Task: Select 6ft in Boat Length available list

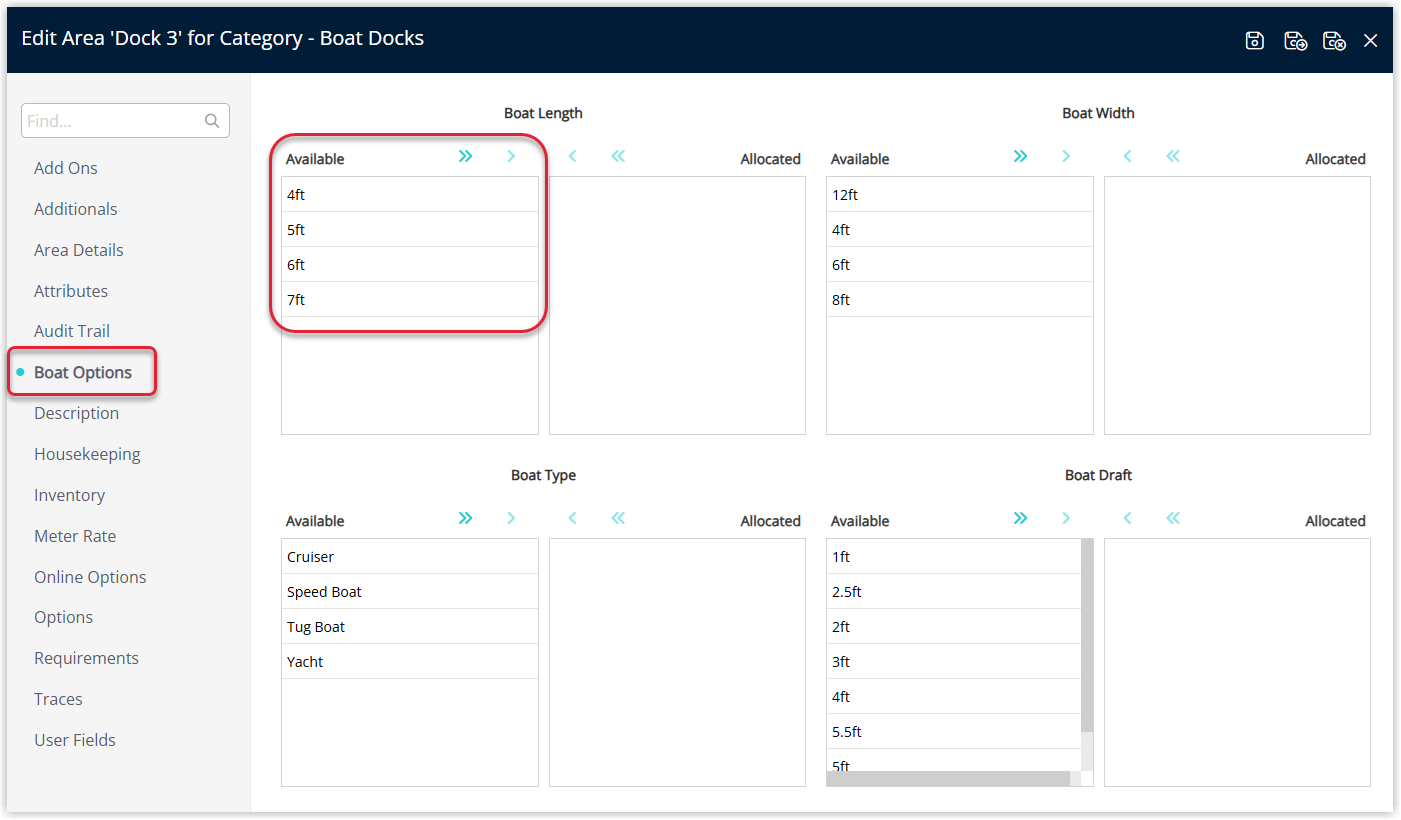Action: [410, 265]
